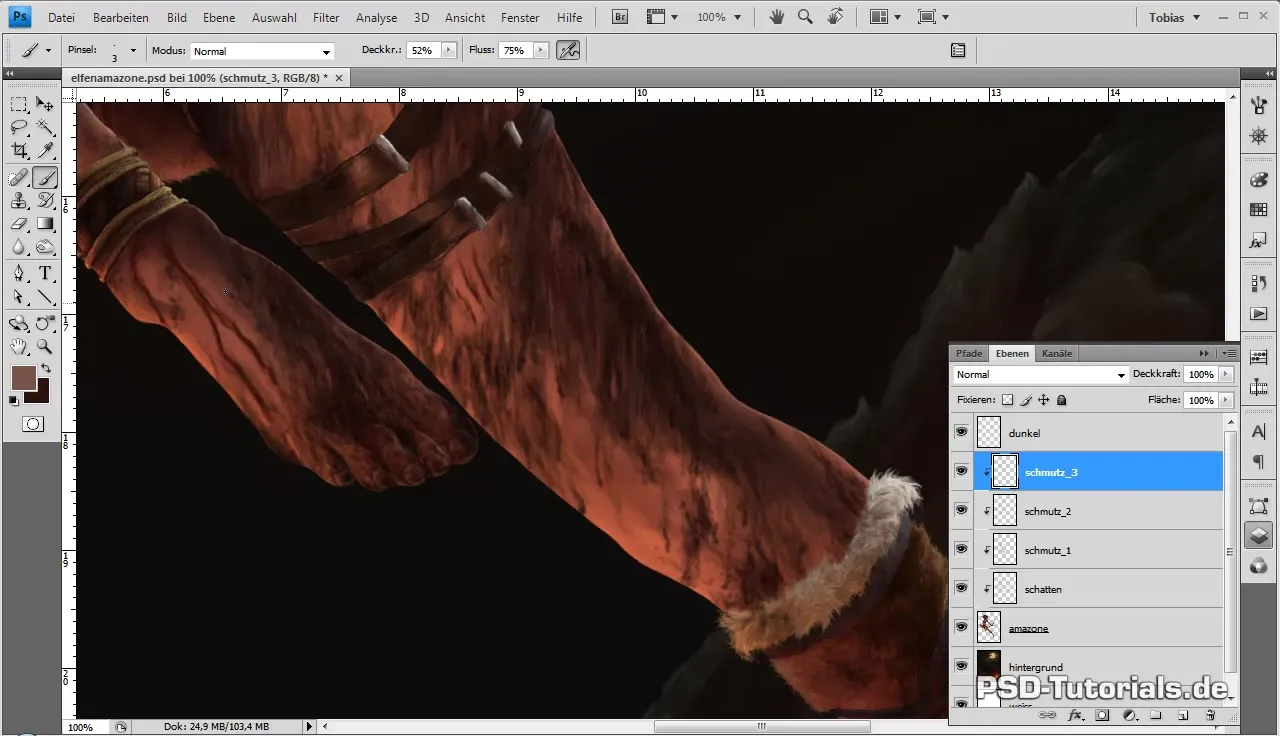Open the Datei menu
Viewport: 1280px width, 736px height.
tap(61, 18)
